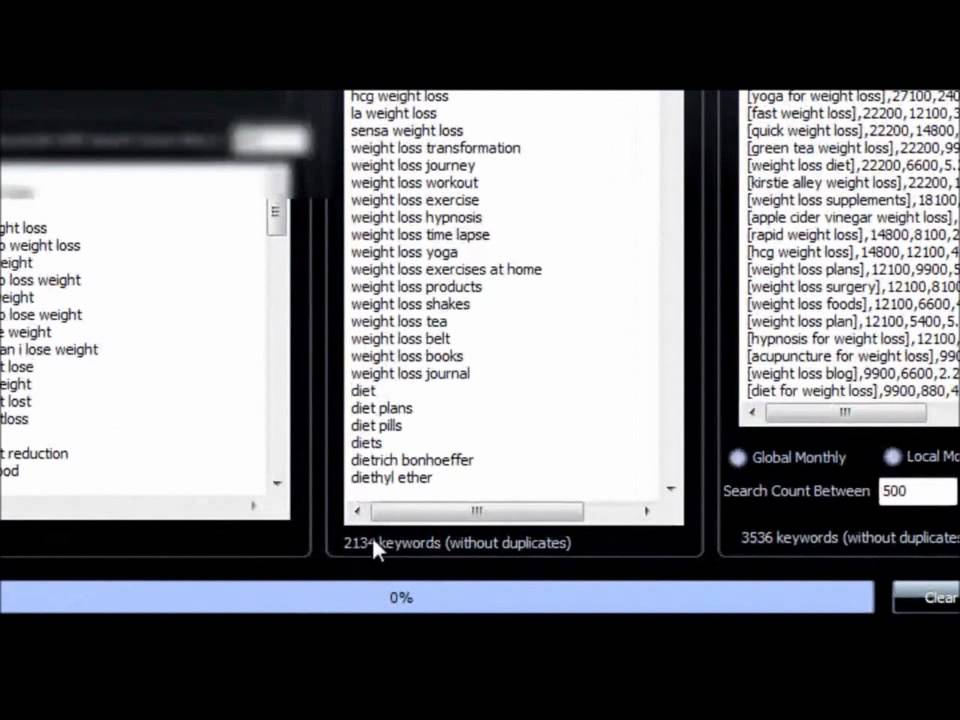960x720 pixels.
Task: Click the left list scroll-down arrow
Action: 277,483
